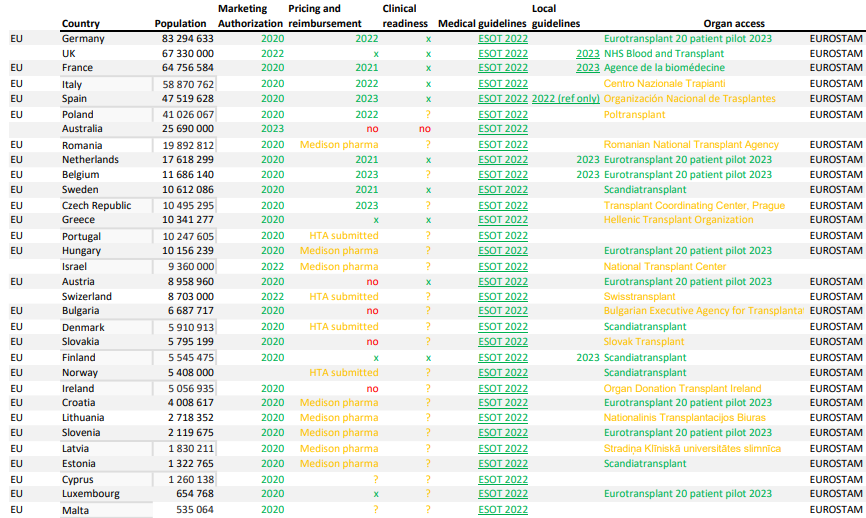Select Germany's population 83 294 633

tap(188, 39)
